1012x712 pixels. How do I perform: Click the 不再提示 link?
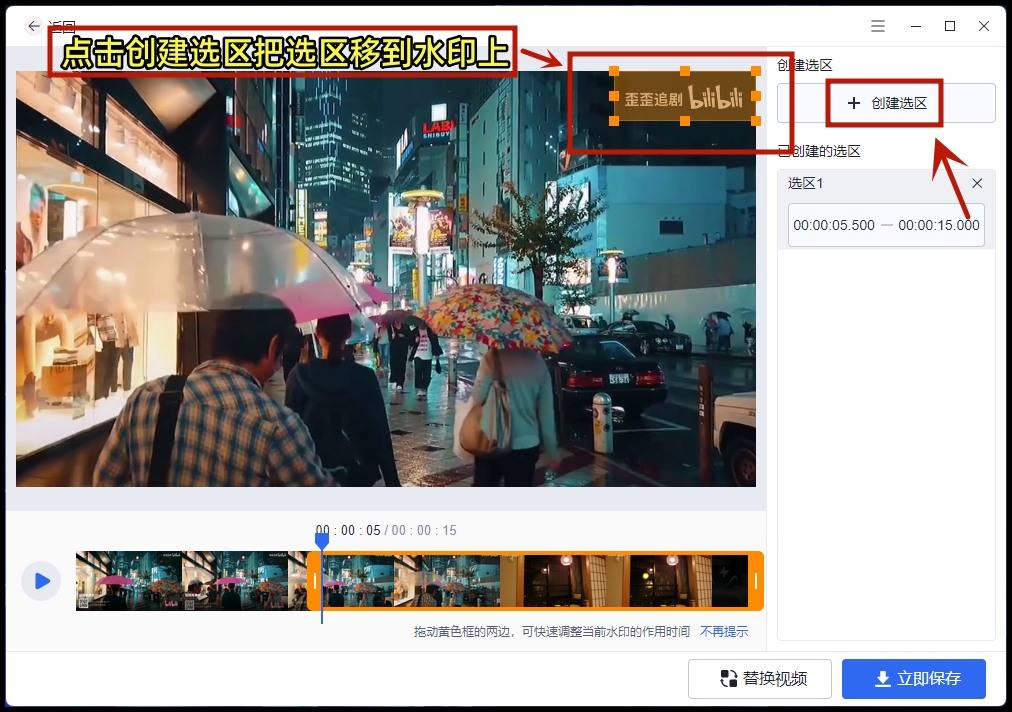pyautogui.click(x=724, y=632)
